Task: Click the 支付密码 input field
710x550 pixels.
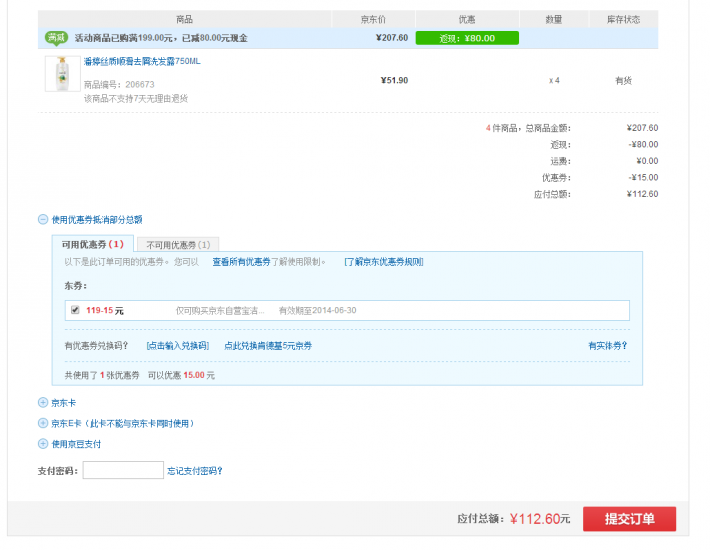Action: (x=123, y=470)
